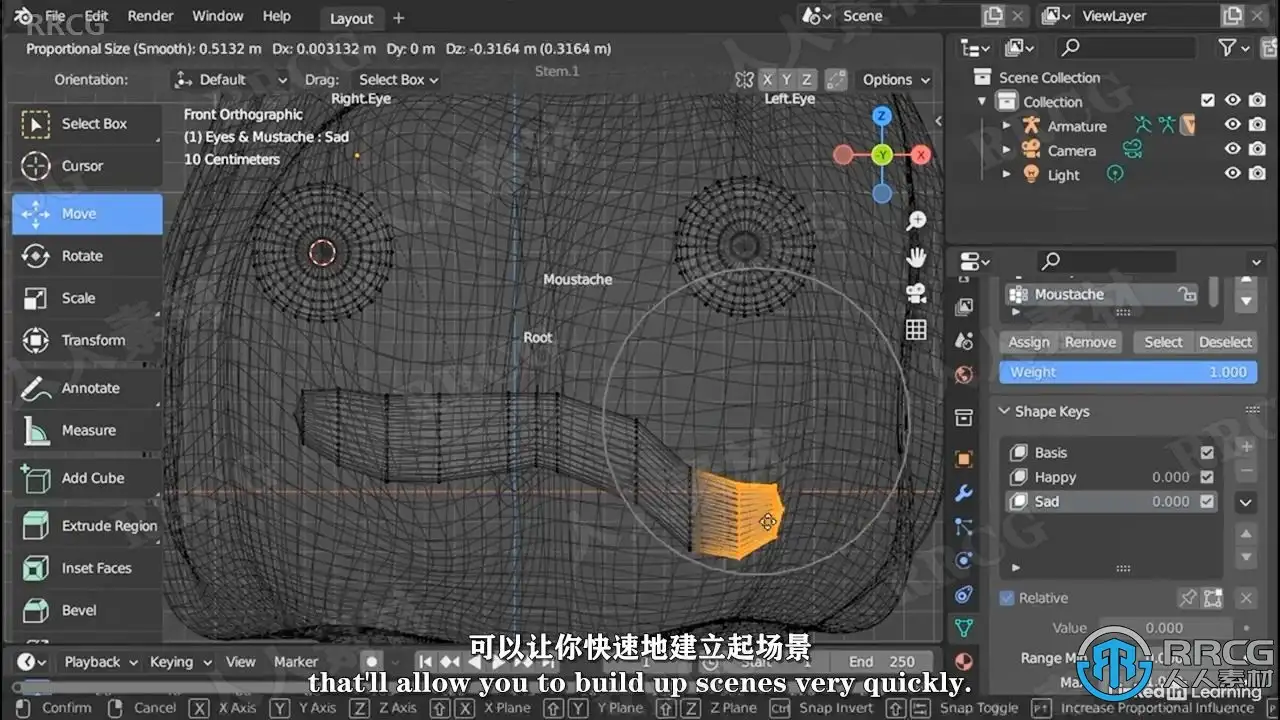The width and height of the screenshot is (1280, 720).
Task: Open the Orientation Default dropdown
Action: tap(231, 80)
